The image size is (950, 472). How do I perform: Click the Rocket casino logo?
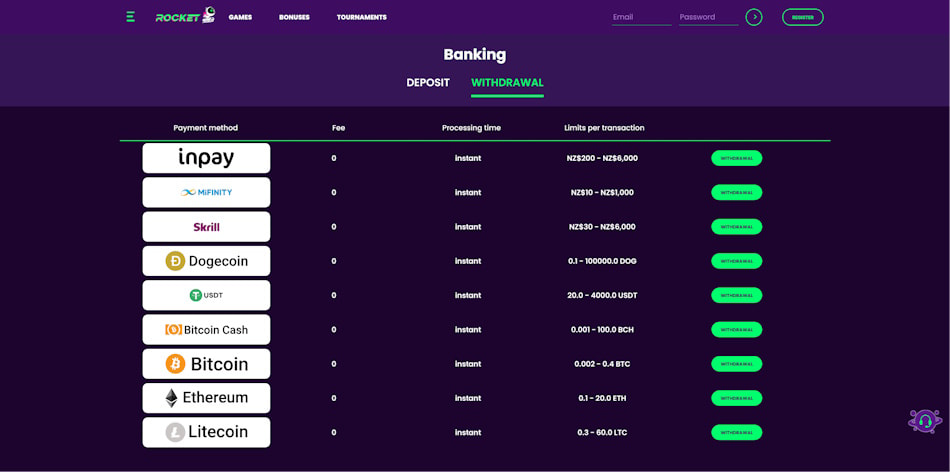(185, 16)
